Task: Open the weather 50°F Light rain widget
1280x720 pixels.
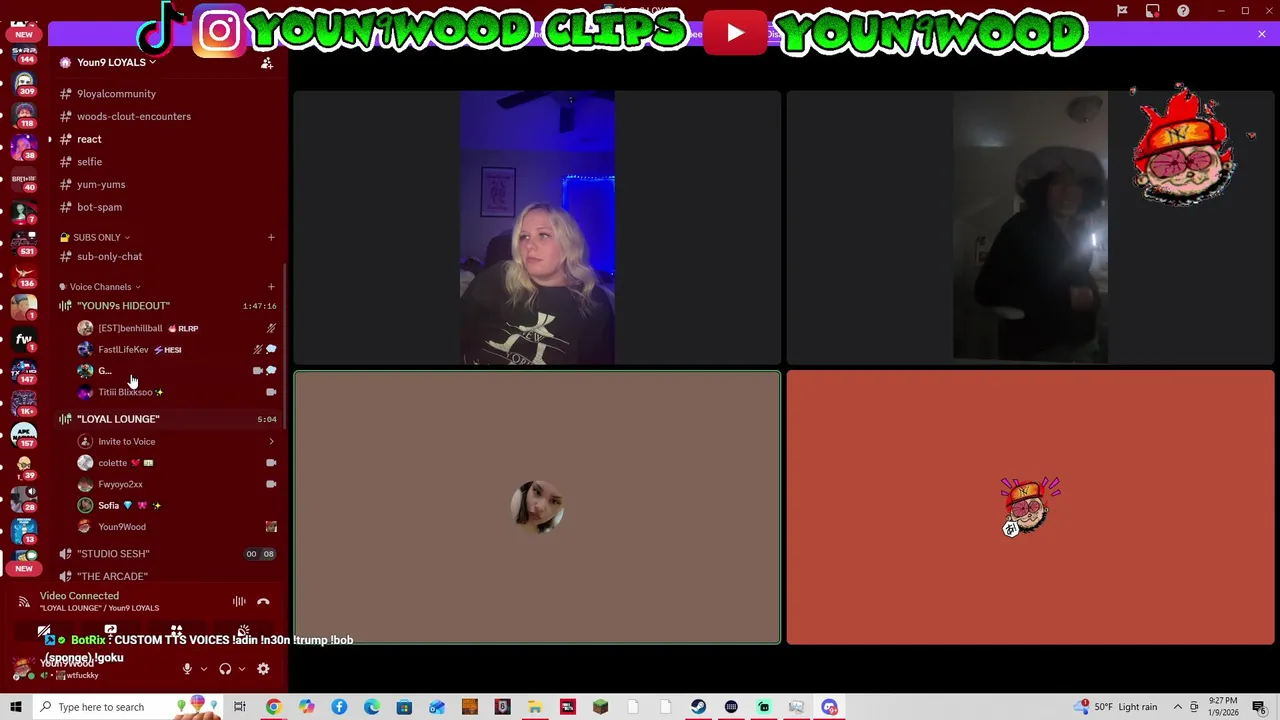Action: click(x=1115, y=707)
